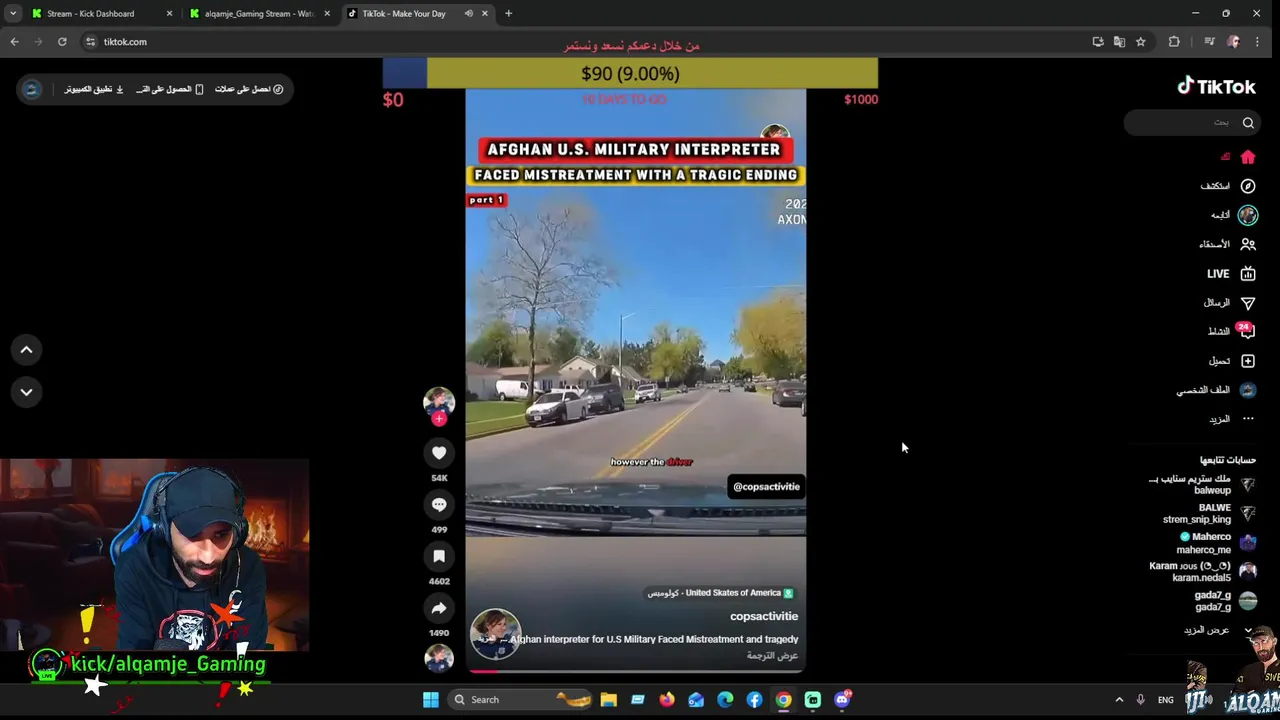Open Activity inbox with 24 badge
Viewport: 1280px width, 720px height.
point(1246,331)
